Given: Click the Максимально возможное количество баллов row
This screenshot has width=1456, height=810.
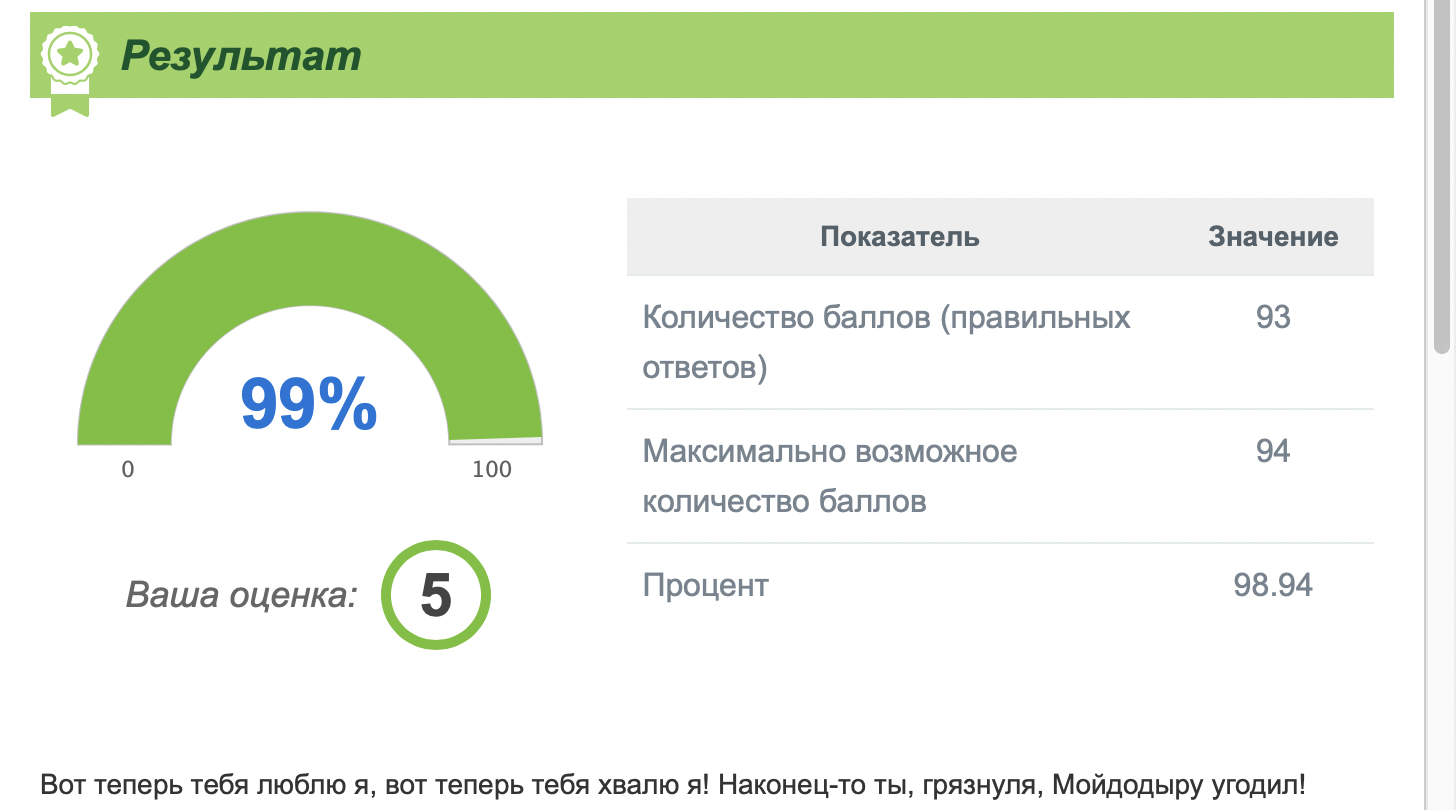Looking at the screenshot, I should pyautogui.click(x=1000, y=476).
